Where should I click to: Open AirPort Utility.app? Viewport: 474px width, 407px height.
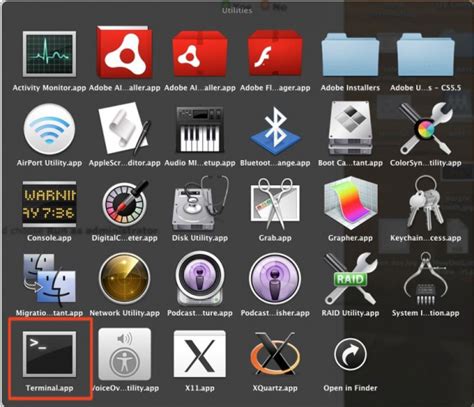[49, 129]
